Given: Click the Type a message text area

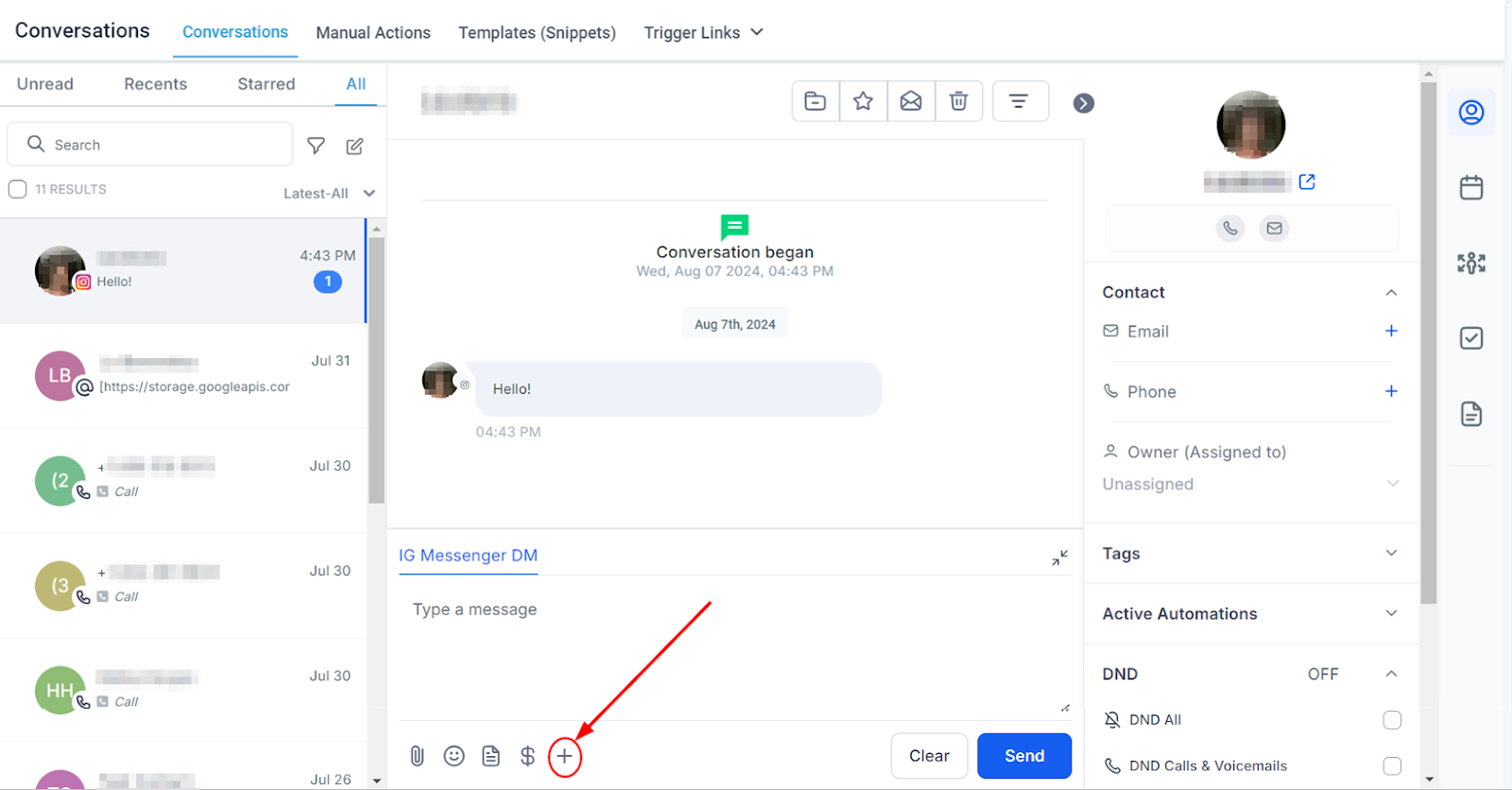Looking at the screenshot, I should pos(734,653).
